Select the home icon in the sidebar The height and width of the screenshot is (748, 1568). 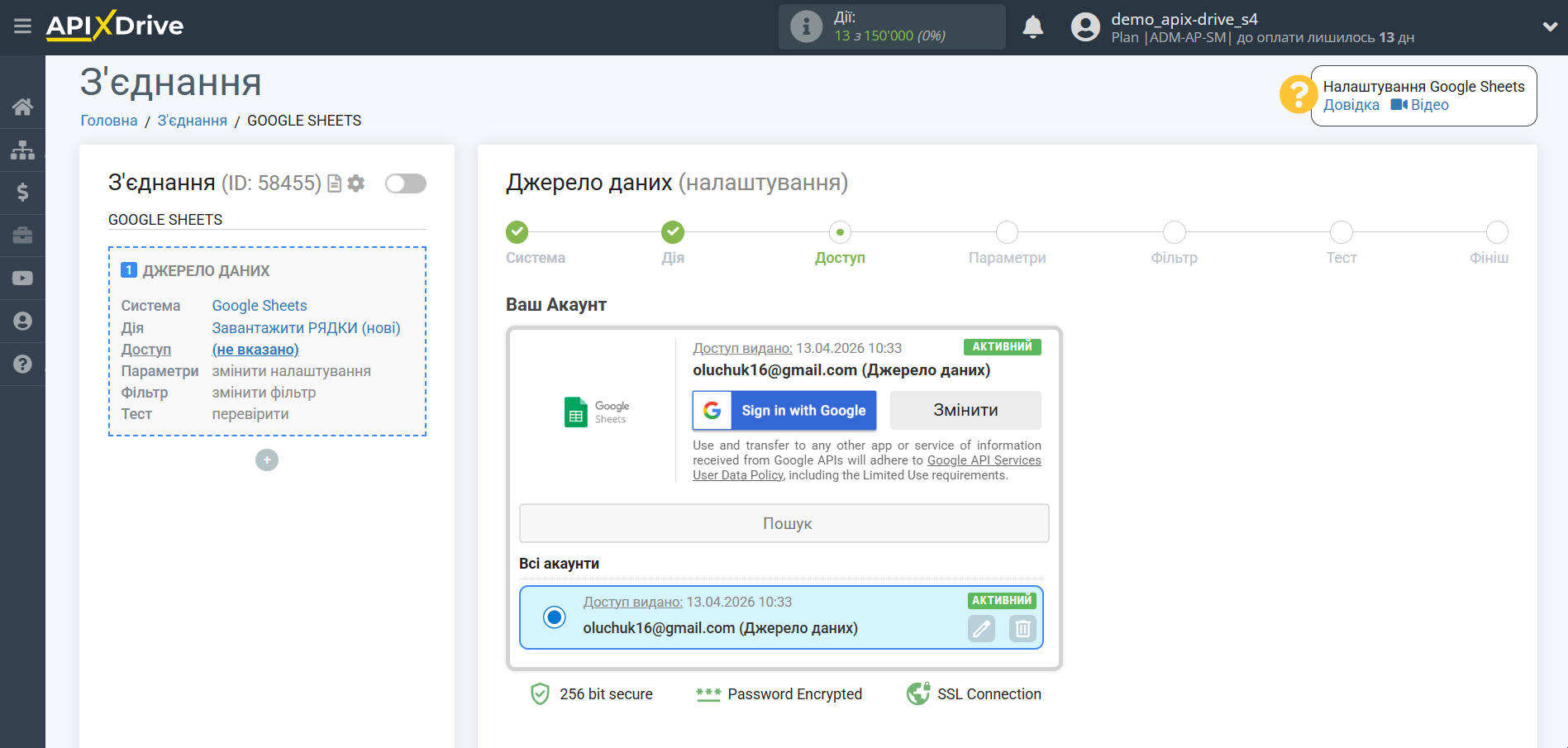tap(22, 106)
